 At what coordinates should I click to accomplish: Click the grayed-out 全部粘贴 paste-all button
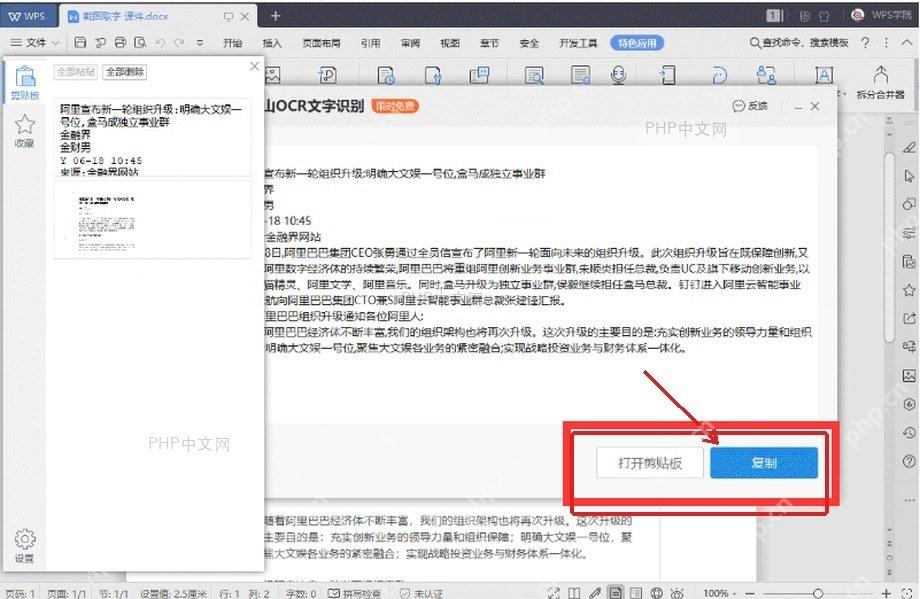(76, 72)
